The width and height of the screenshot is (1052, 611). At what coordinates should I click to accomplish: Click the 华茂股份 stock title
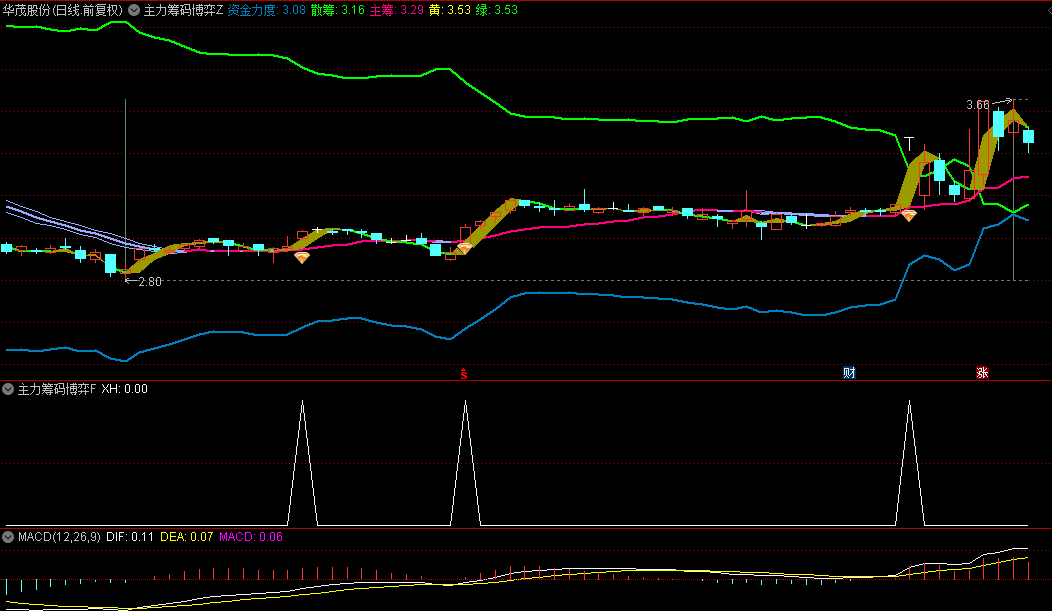62,10
